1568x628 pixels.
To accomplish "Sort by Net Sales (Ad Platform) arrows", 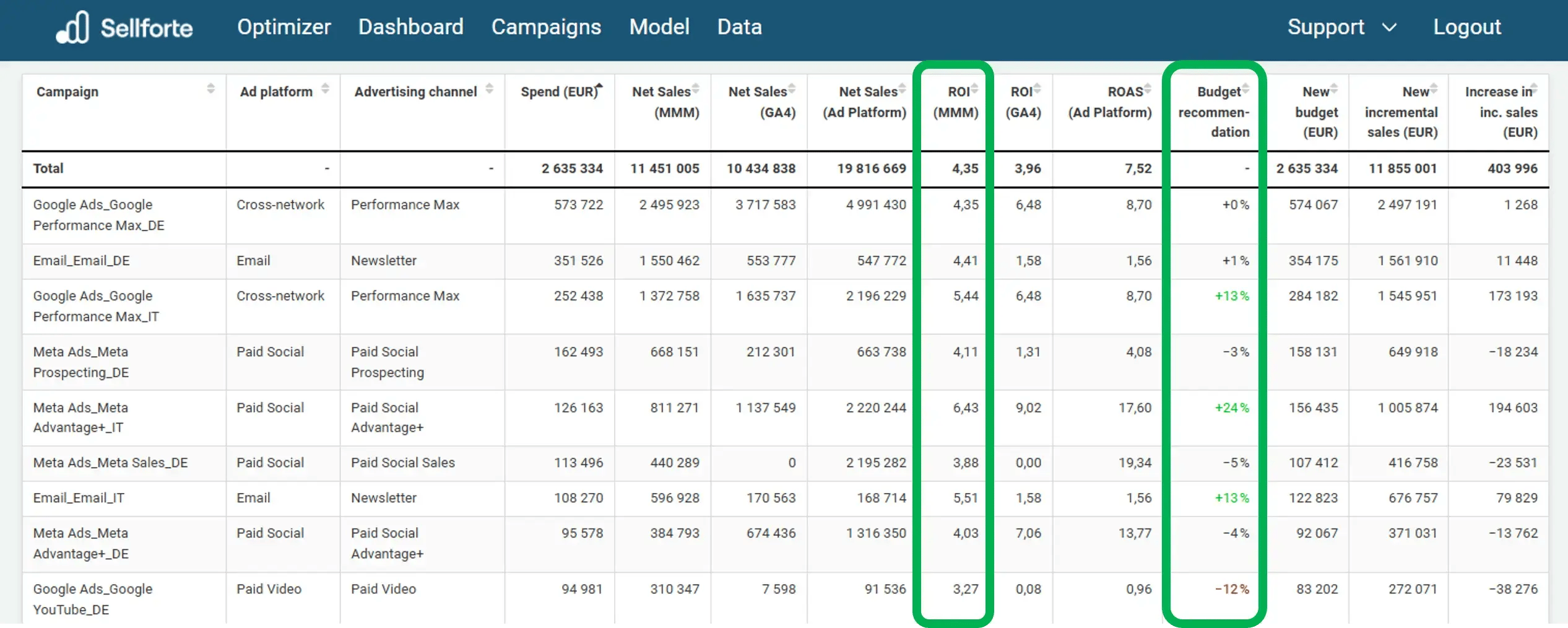I will pos(903,88).
